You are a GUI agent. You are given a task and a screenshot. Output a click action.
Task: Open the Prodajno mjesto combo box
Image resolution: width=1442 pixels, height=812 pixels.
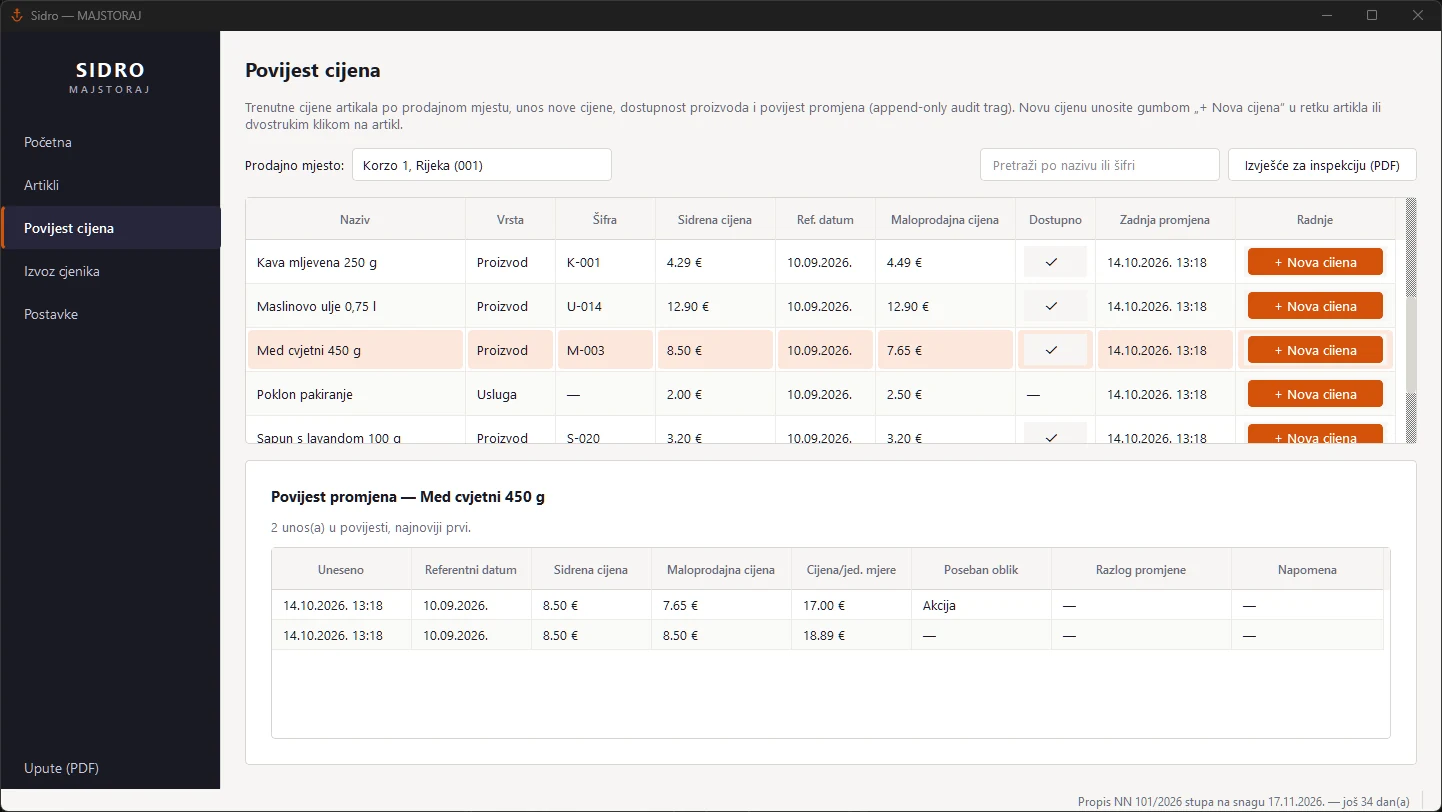tap(481, 165)
